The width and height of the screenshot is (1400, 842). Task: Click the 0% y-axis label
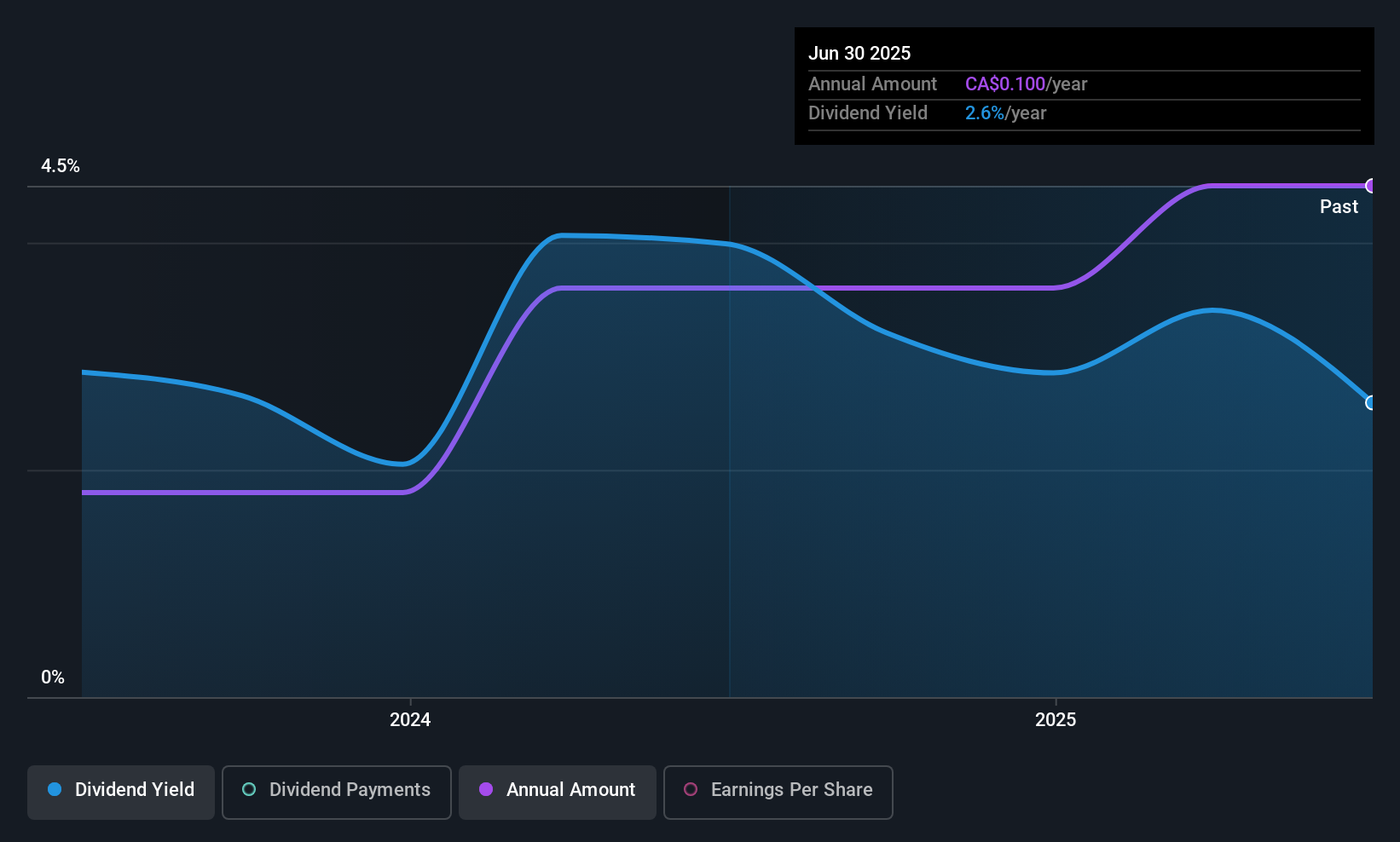point(53,678)
